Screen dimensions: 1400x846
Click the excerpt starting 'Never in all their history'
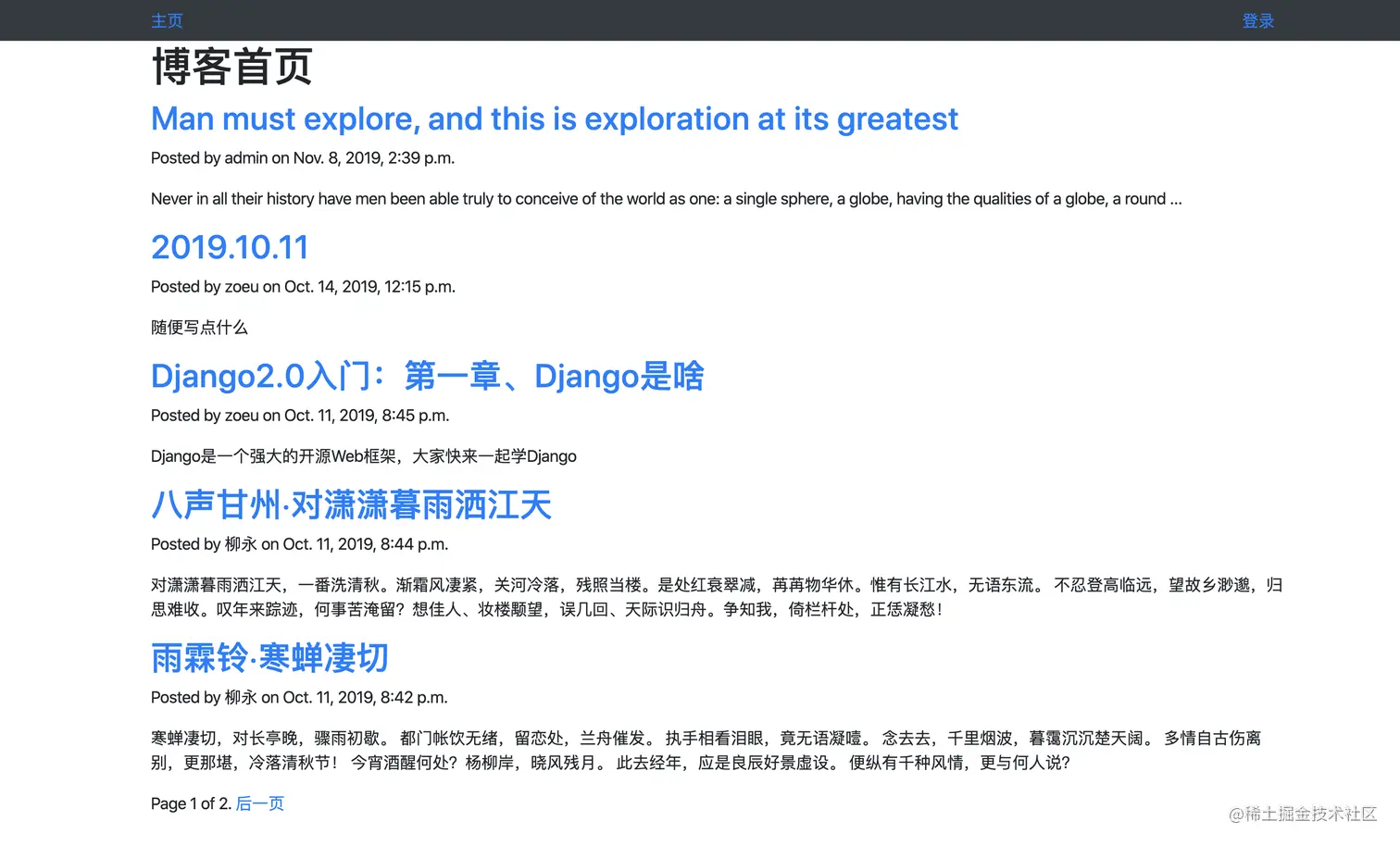click(x=667, y=199)
